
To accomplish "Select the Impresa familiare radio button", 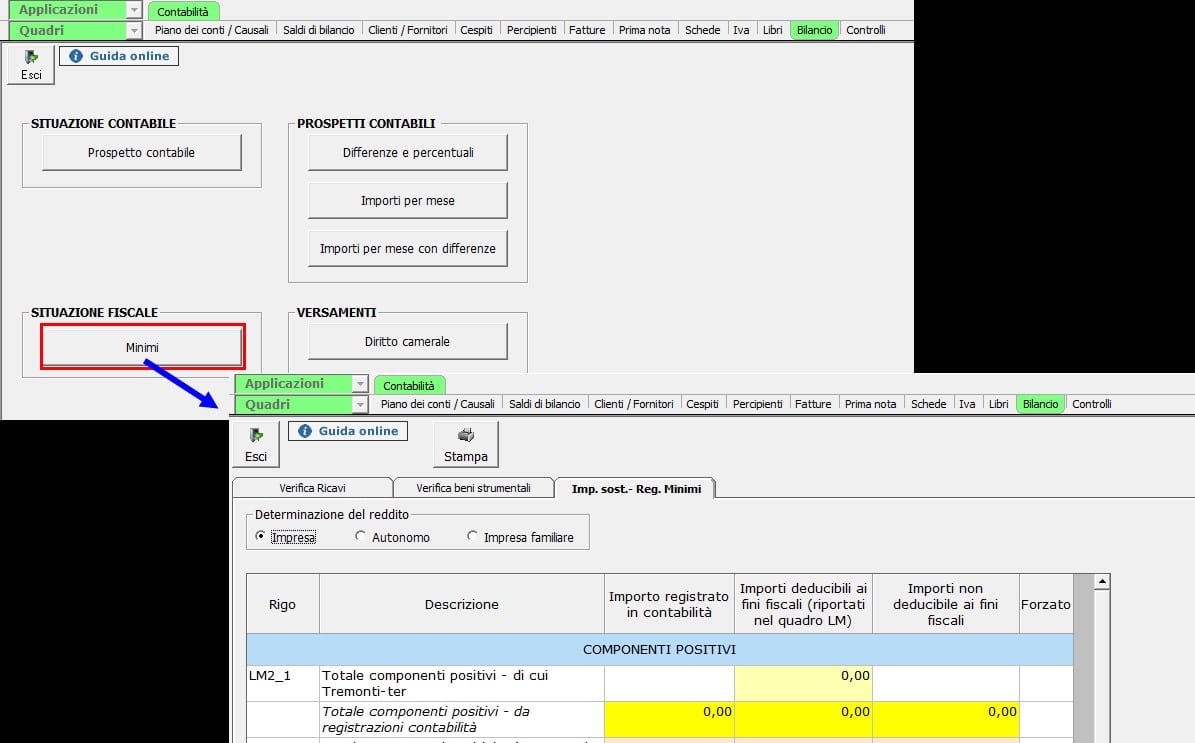I will 473,536.
